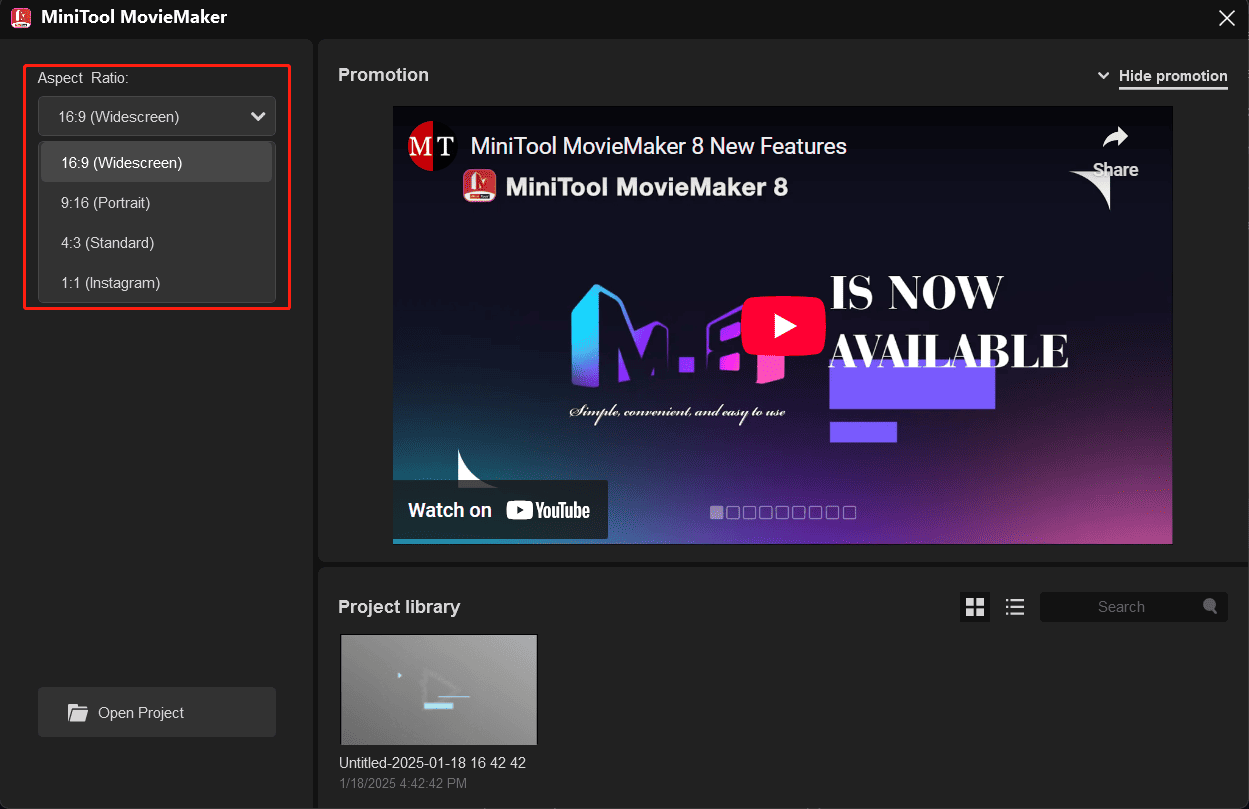Select the first promotion slide indicator
Image resolution: width=1249 pixels, height=809 pixels.
(x=716, y=512)
